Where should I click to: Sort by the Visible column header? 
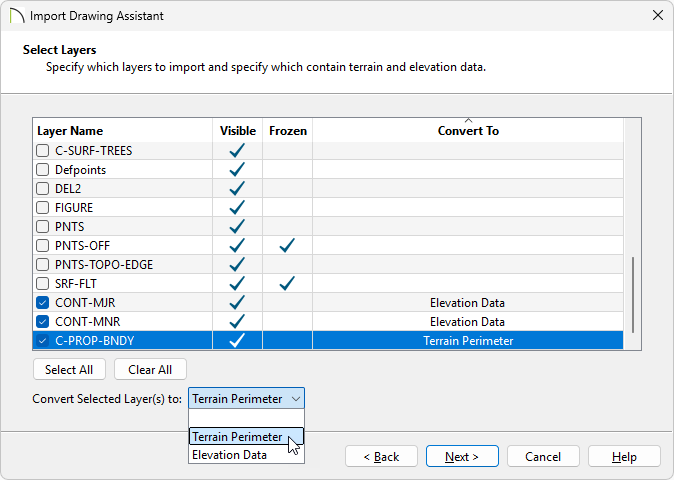[238, 131]
